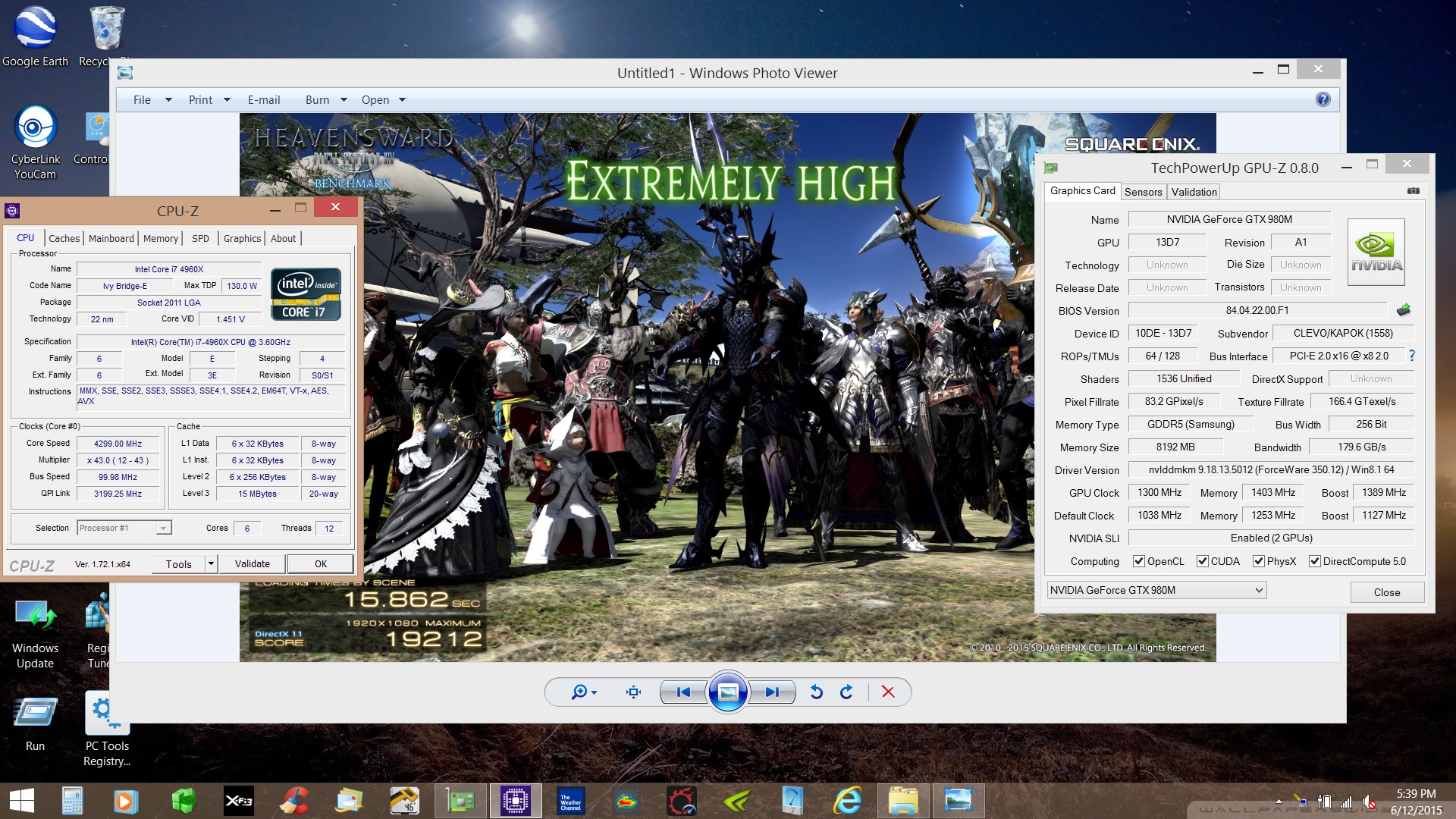Open the File menu dropdown
The width and height of the screenshot is (1456, 819).
152,99
